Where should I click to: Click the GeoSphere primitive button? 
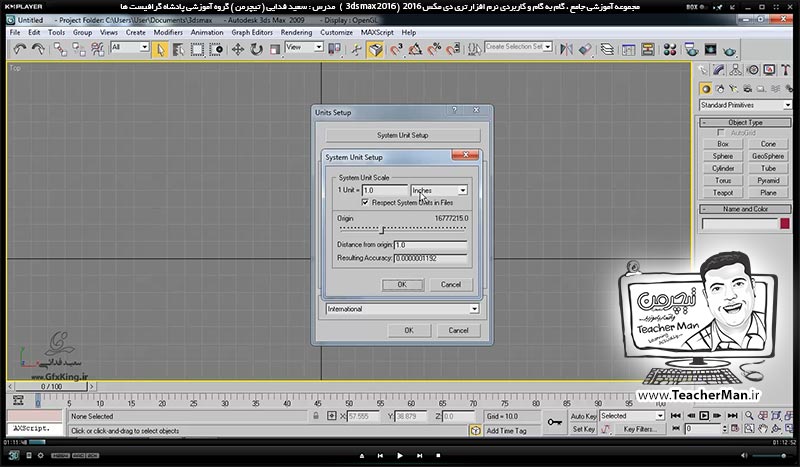pyautogui.click(x=768, y=156)
